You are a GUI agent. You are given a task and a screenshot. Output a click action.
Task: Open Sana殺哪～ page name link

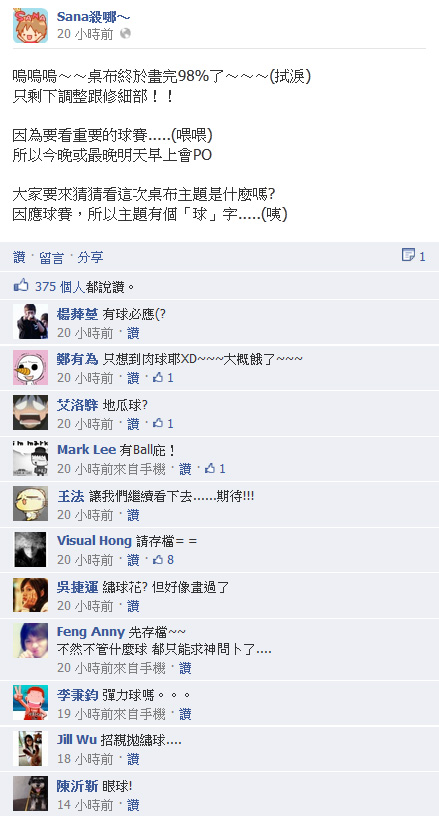point(94,17)
